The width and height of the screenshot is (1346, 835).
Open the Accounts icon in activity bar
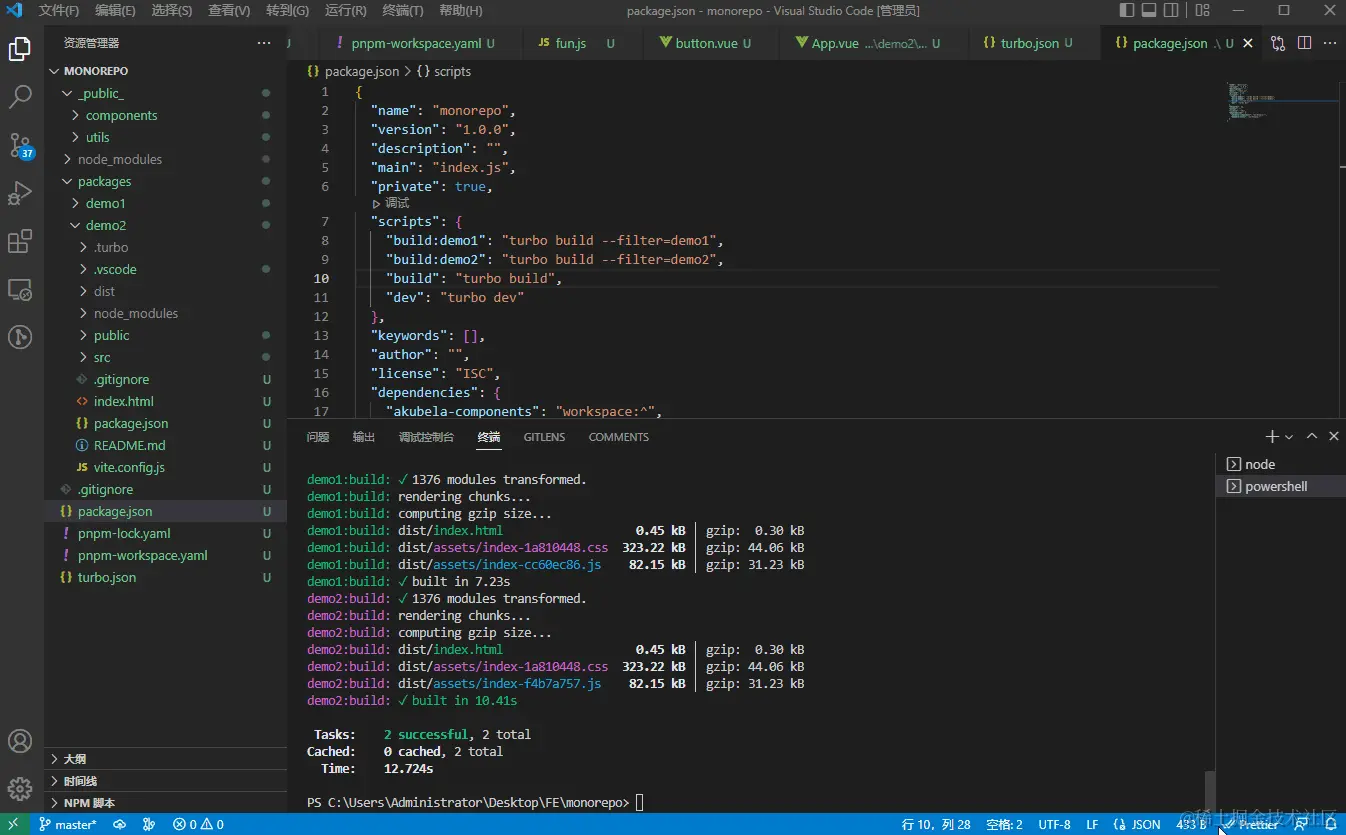pyautogui.click(x=20, y=741)
